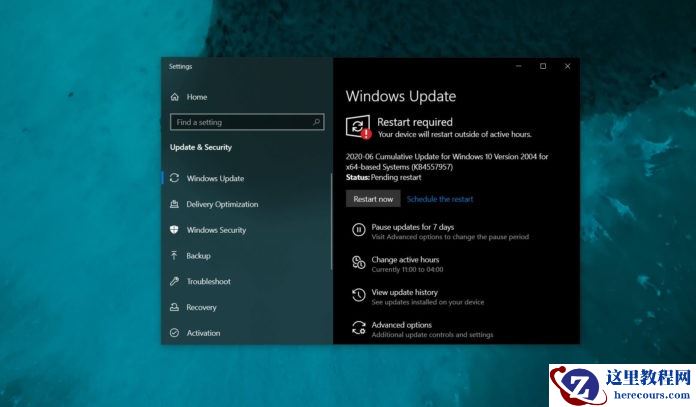This screenshot has height=407, width=696.
Task: Click the search magnifier icon in Find a setting
Action: [x=316, y=122]
